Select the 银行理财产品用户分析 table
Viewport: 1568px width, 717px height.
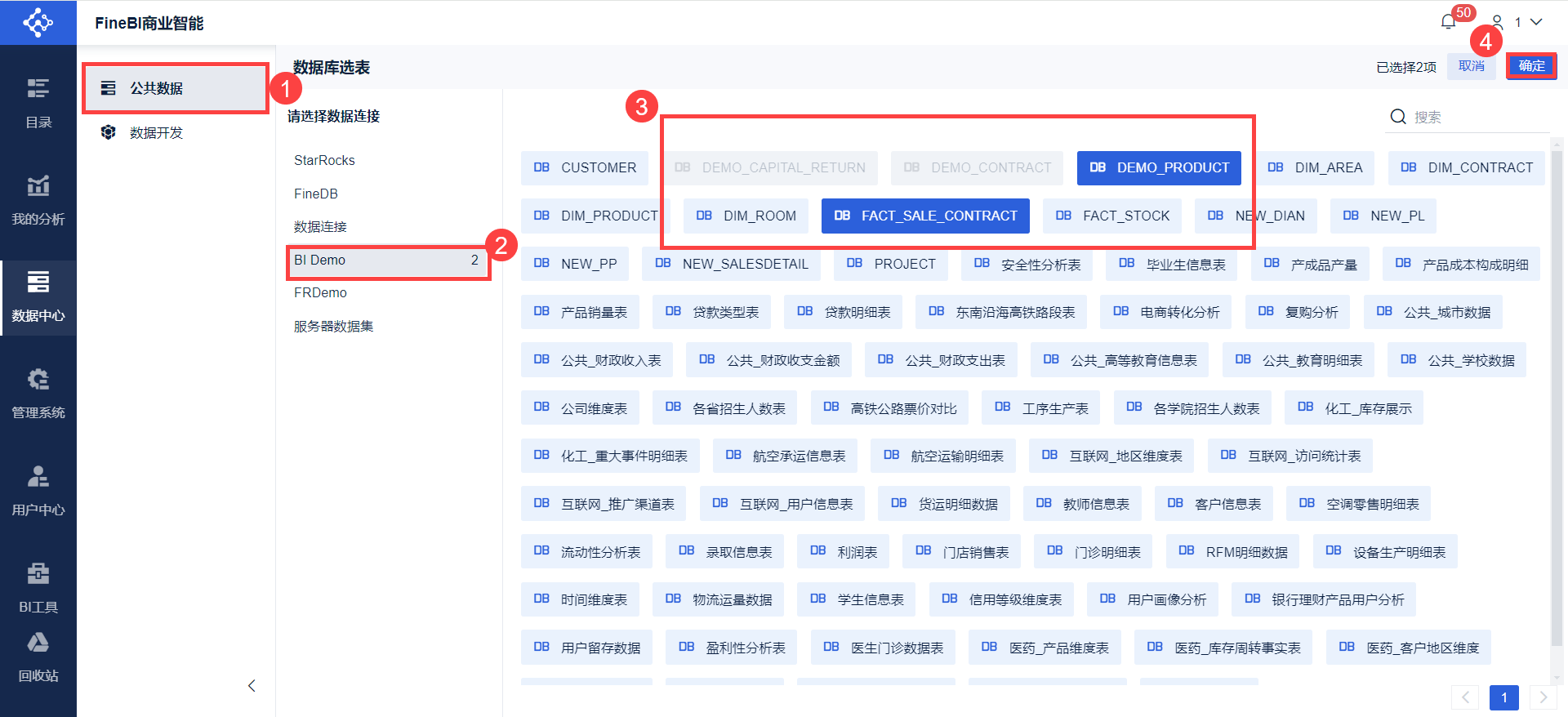(1324, 600)
